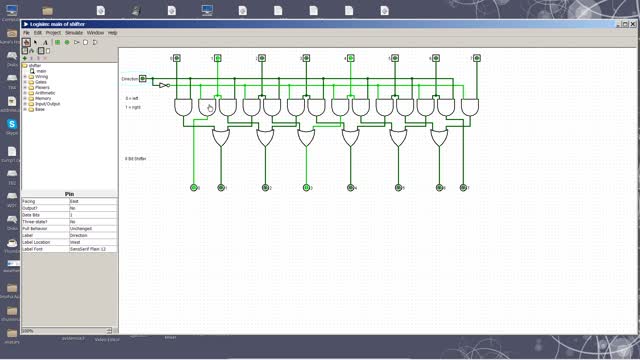Click the zoom level stepper arrows
Screen dimensions: 640x360
point(109,331)
